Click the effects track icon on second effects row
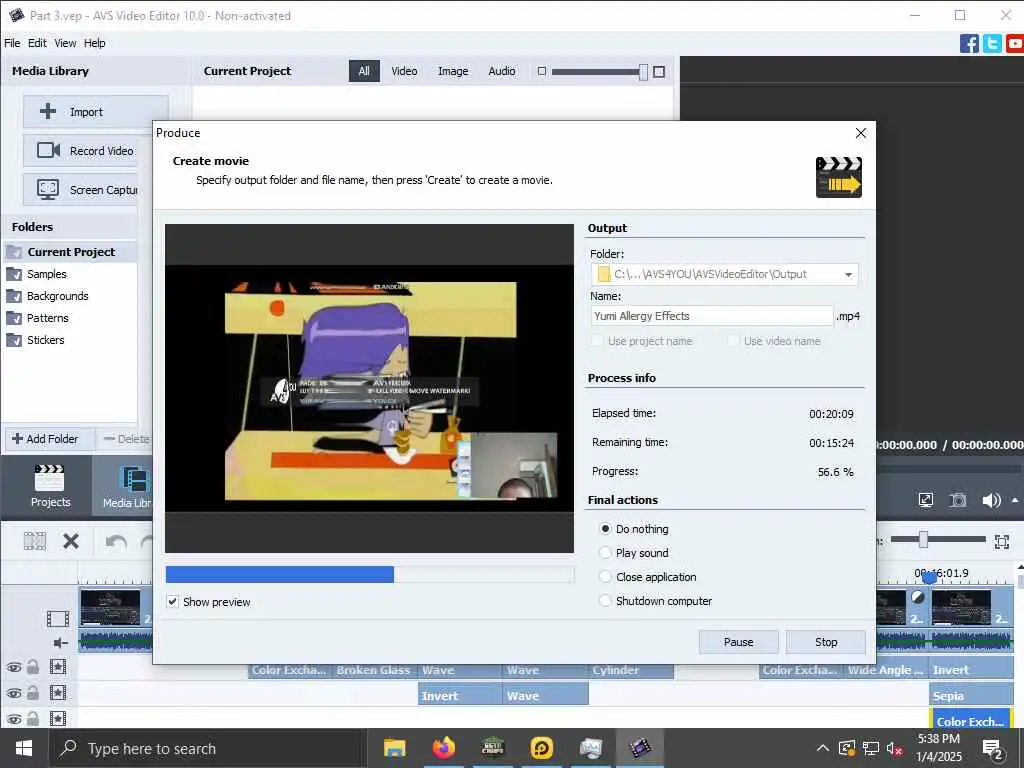This screenshot has width=1024, height=768. pos(58,692)
